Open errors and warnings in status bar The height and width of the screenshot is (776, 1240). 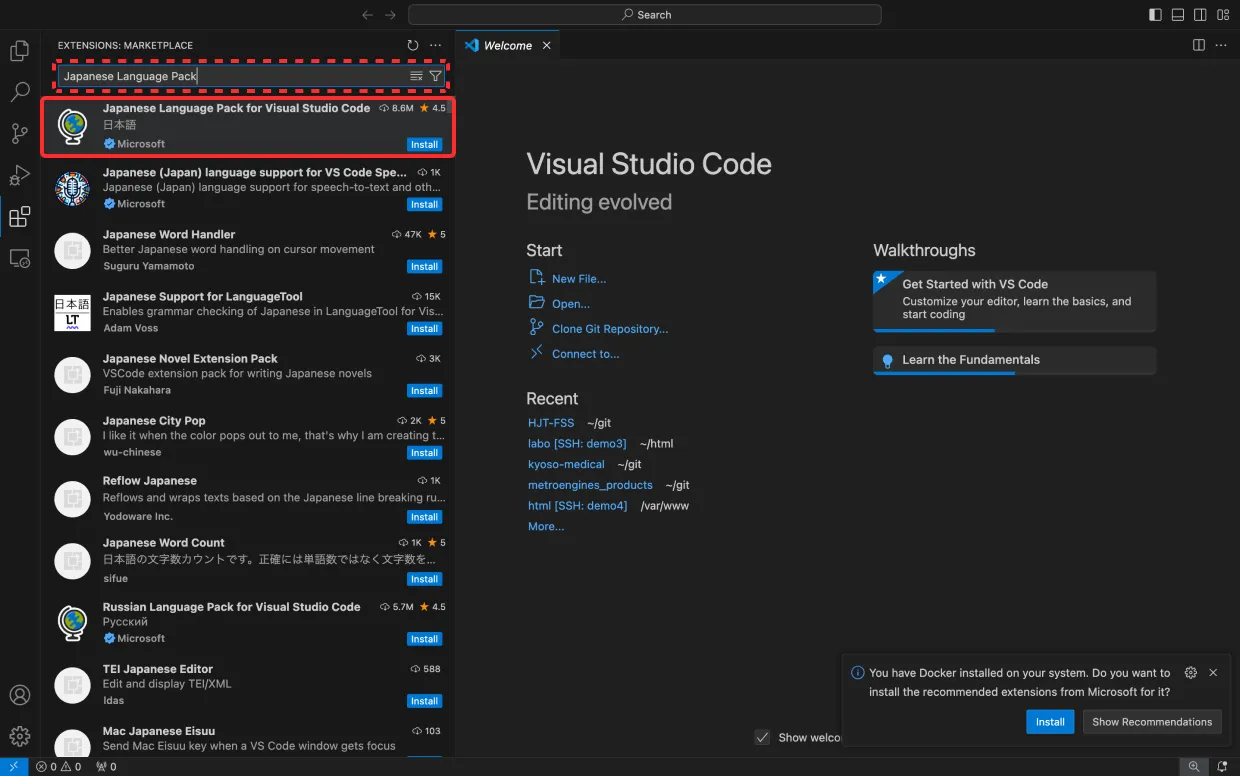[x=60, y=767]
